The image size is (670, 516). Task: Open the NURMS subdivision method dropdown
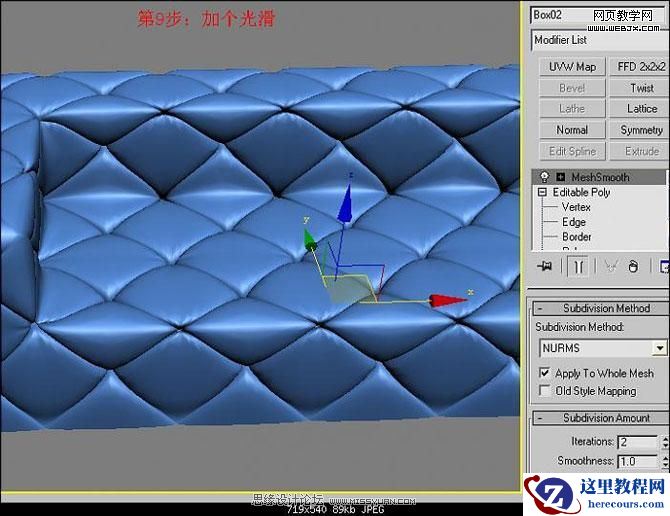pyautogui.click(x=659, y=348)
